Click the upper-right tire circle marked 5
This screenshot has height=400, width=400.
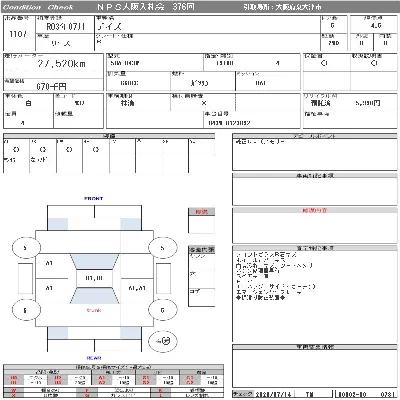(162, 248)
